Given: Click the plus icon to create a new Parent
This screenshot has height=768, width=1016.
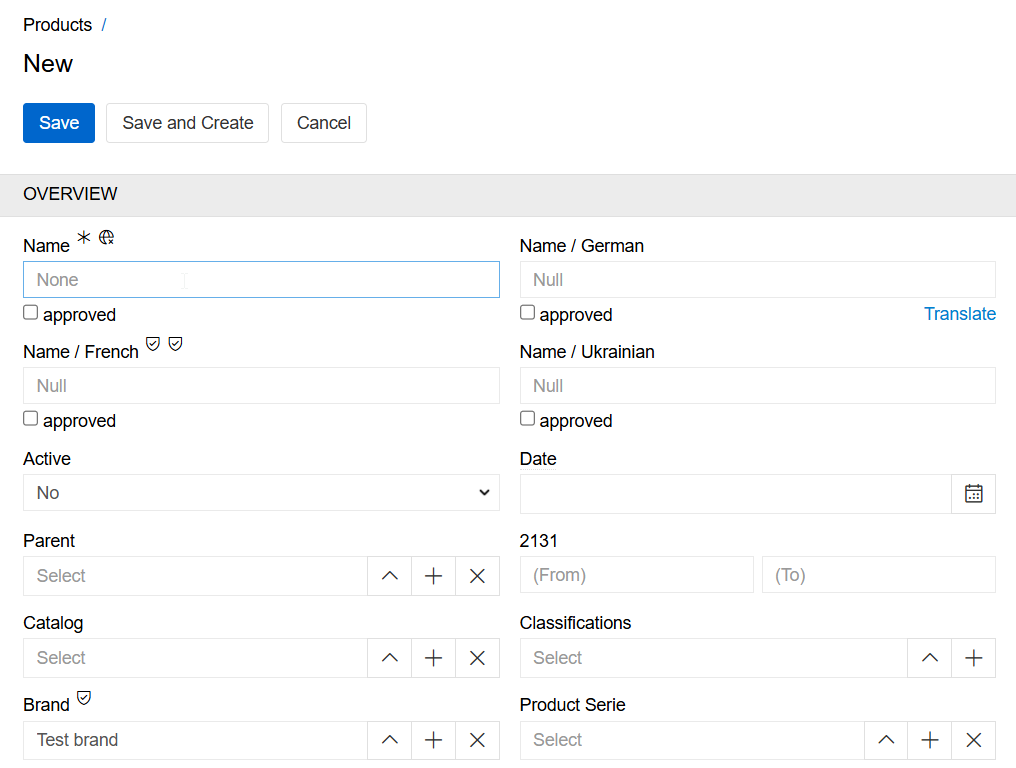Looking at the screenshot, I should [433, 575].
